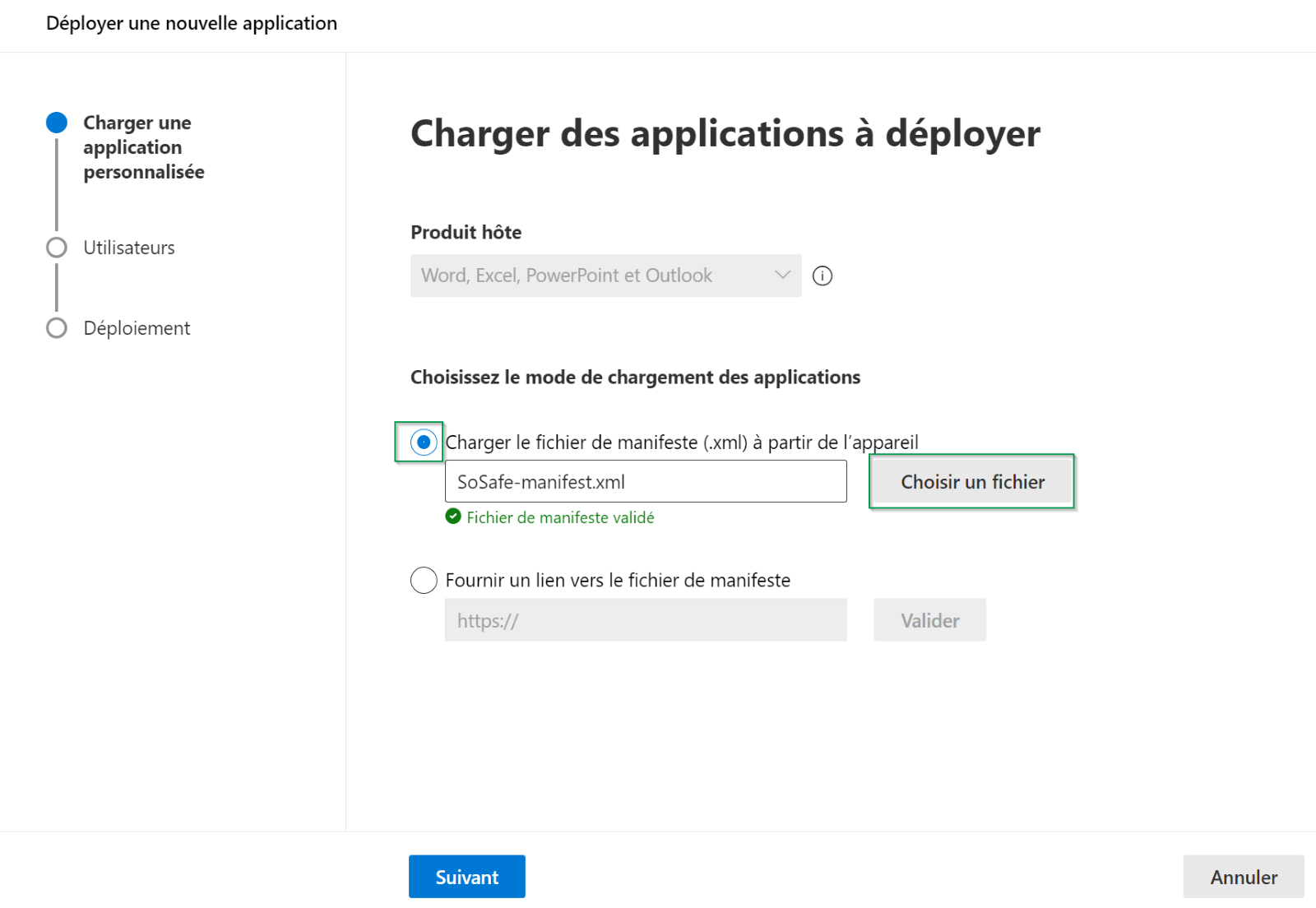Click 'Fournir un lien vers le fichier' label text
This screenshot has height=908, width=1316.
pyautogui.click(x=617, y=580)
